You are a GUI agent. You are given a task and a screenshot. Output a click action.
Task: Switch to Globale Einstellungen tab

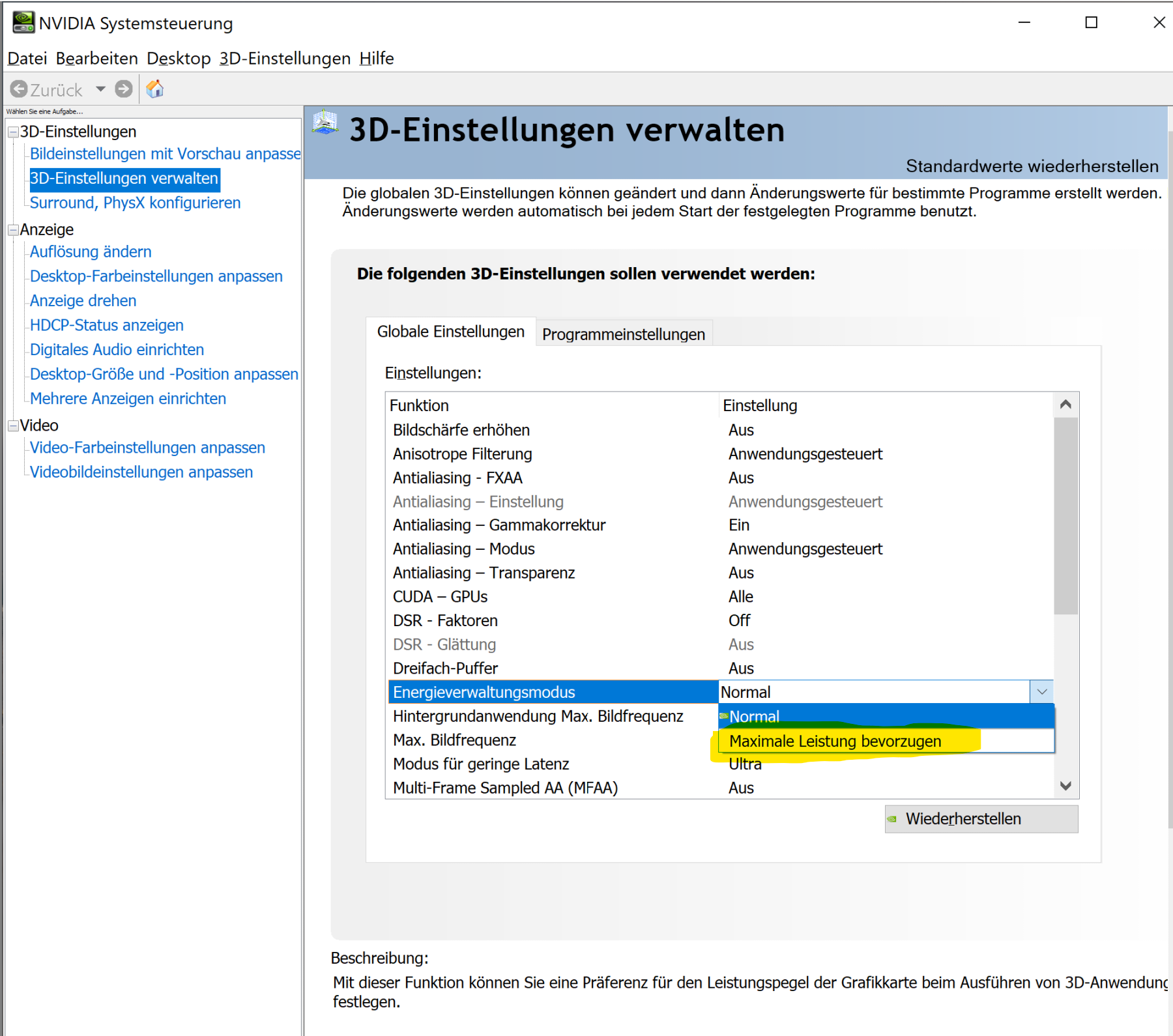pos(451,332)
